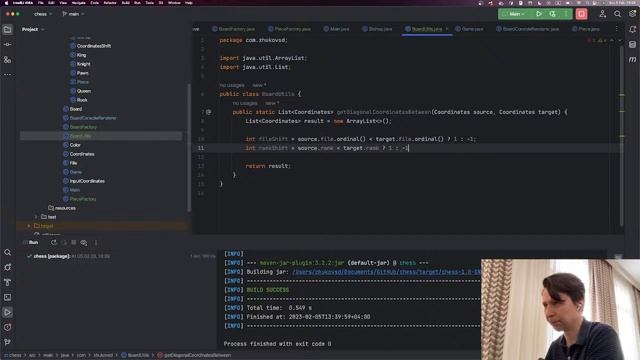640x360 pixels.
Task: Open the Commit tool window icon
Action: 7,44
